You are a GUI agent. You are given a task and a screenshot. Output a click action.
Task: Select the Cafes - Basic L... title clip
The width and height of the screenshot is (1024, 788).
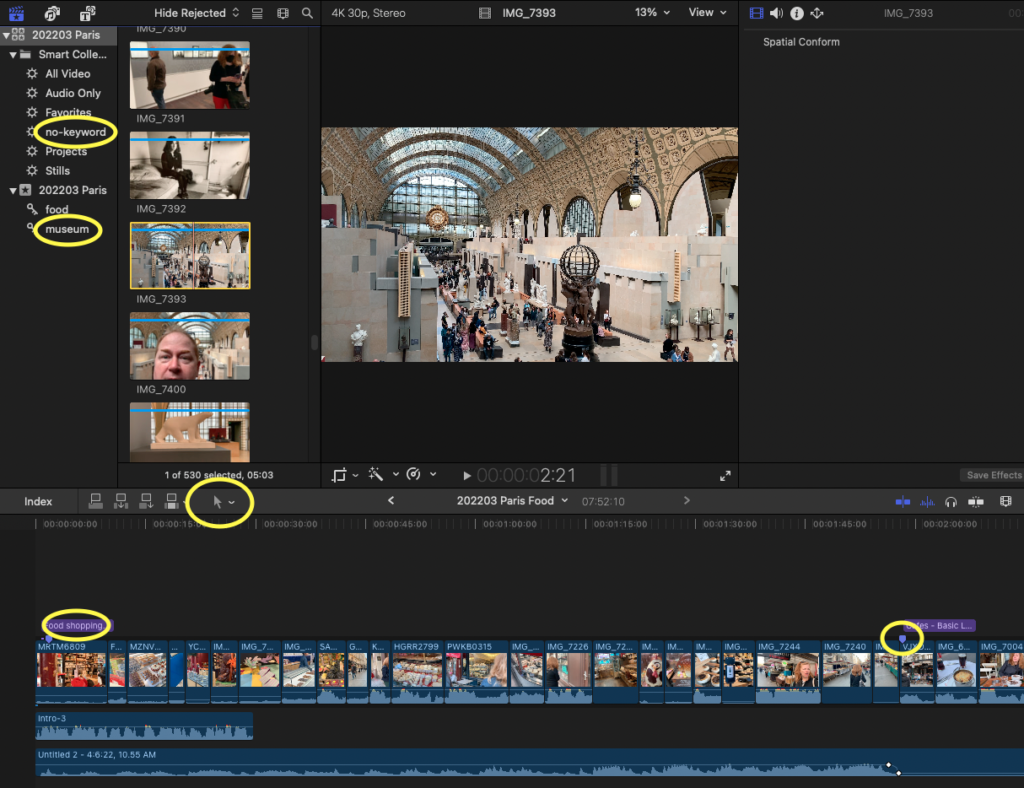(939, 625)
